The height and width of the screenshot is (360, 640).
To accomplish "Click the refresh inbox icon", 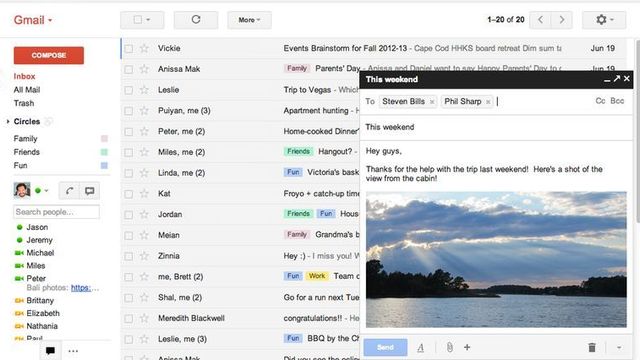I will [196, 20].
